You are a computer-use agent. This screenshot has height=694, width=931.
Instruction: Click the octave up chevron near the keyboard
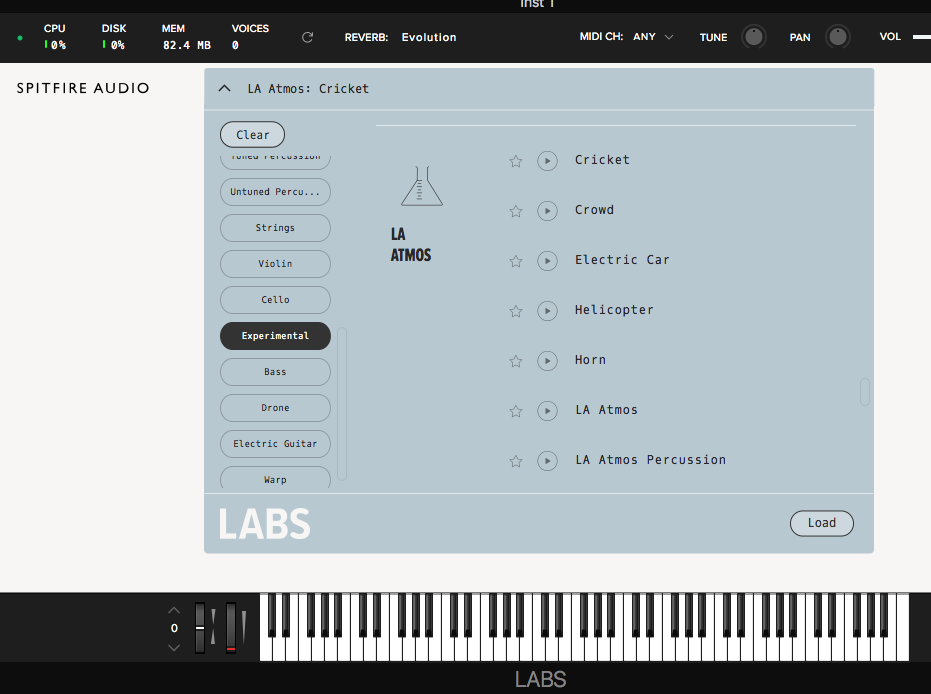coord(174,610)
